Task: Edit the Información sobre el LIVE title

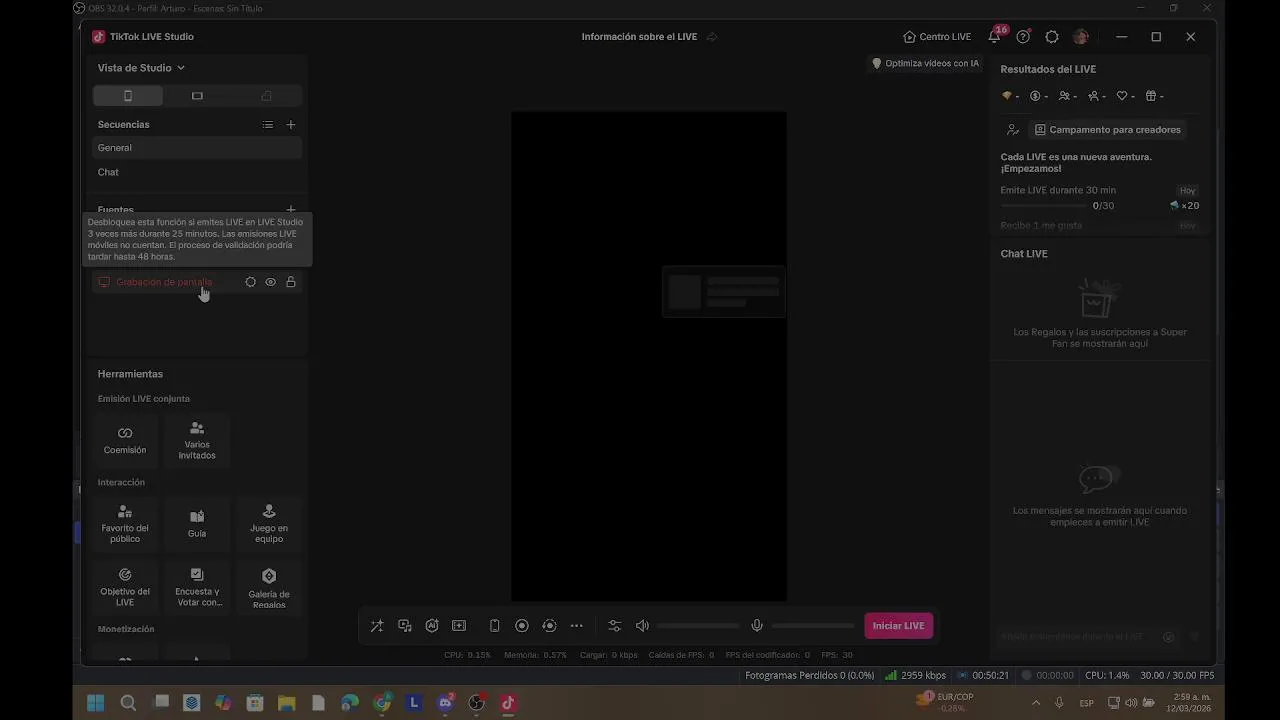Action: [639, 37]
